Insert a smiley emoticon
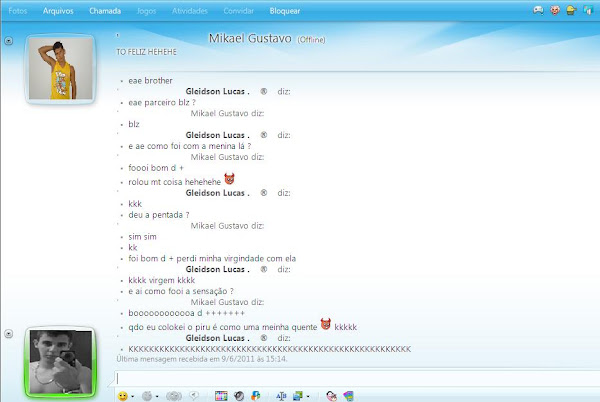Screen dimensions: 600x402 click(122, 396)
